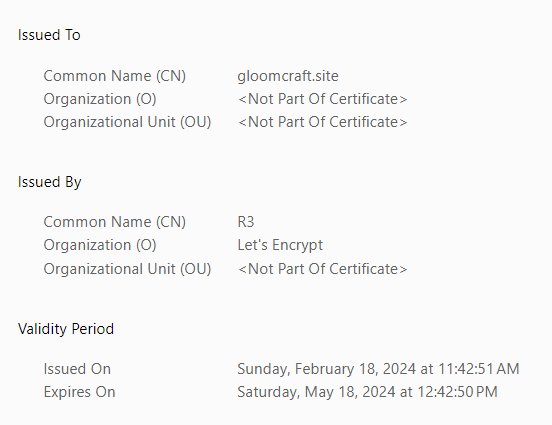Screen dimensions: 552x425
Task: Select the gloomcraft.site common name value
Action: 288,76
